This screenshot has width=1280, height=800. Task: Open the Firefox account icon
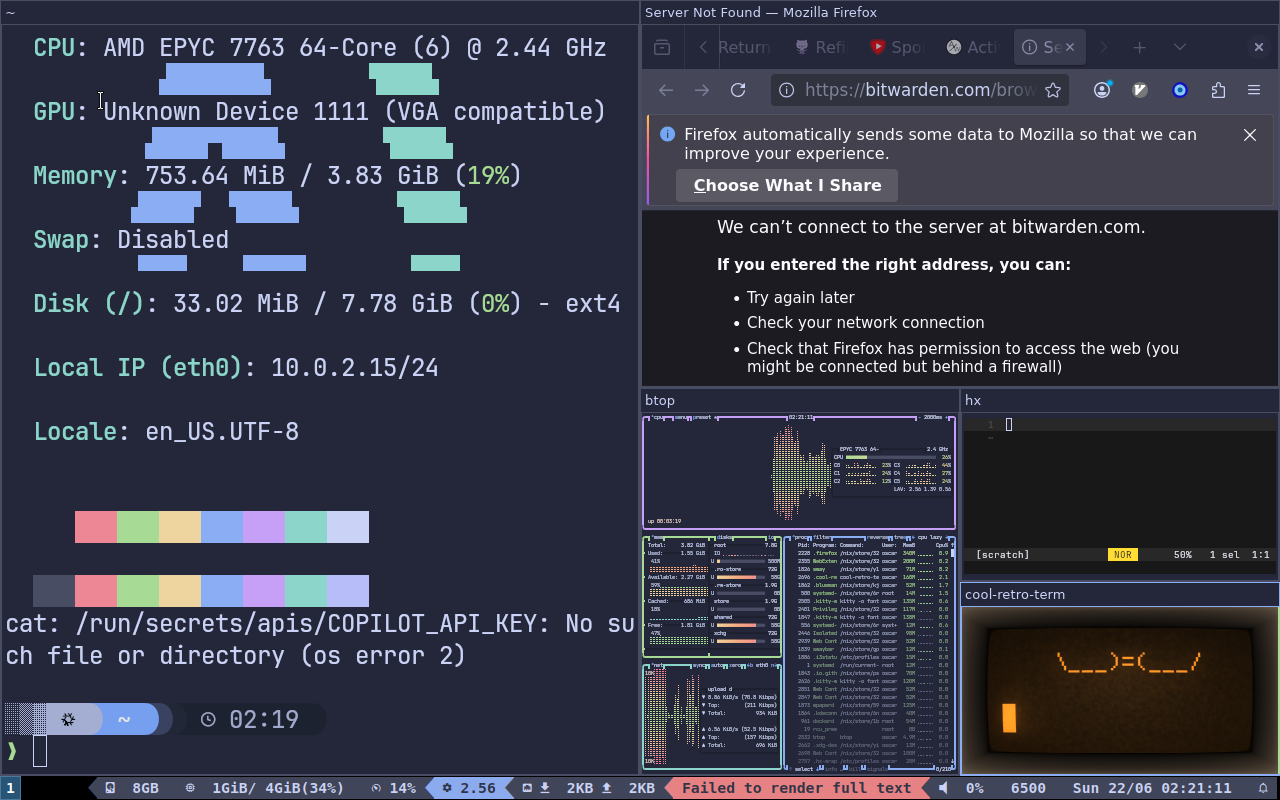pos(1102,90)
